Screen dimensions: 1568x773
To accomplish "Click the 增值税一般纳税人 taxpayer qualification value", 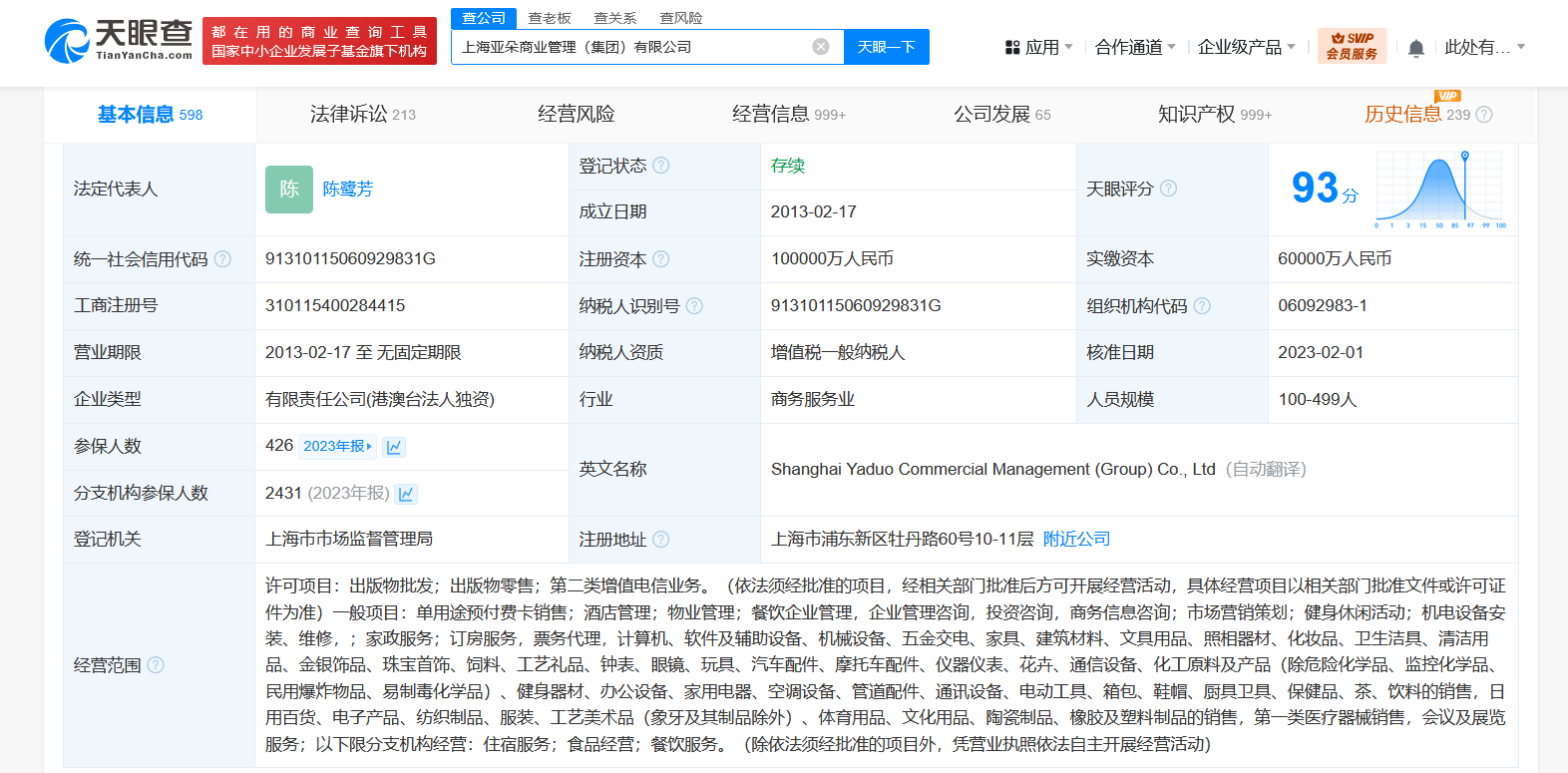I will pos(838,353).
